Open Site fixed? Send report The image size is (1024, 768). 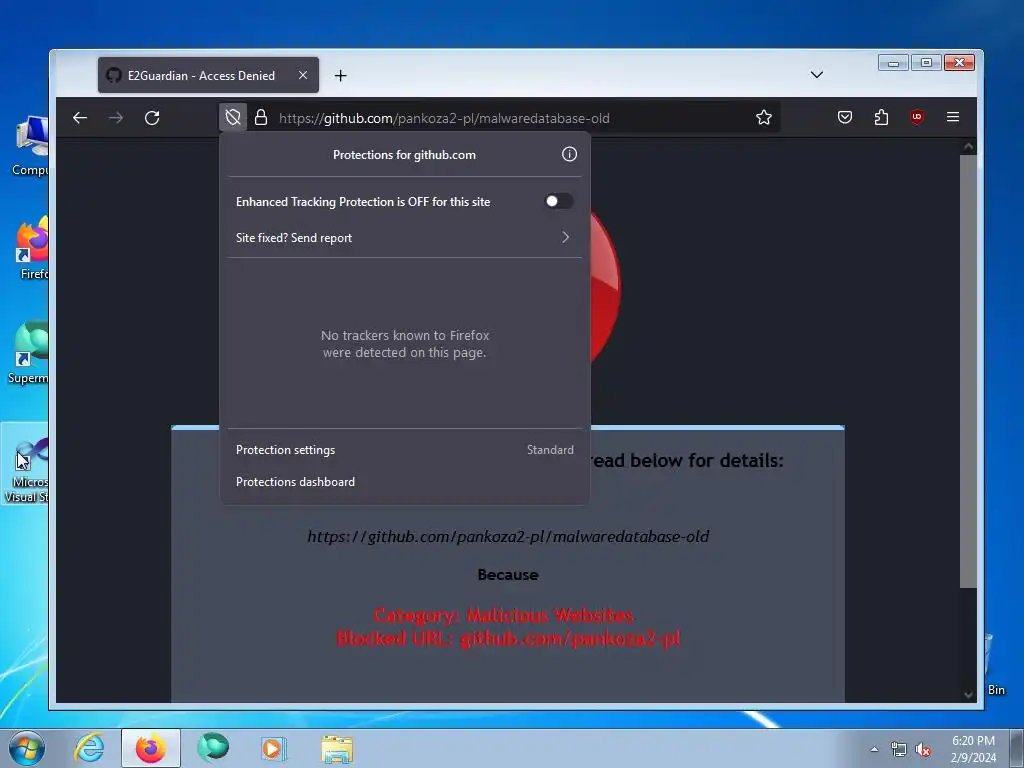404,238
